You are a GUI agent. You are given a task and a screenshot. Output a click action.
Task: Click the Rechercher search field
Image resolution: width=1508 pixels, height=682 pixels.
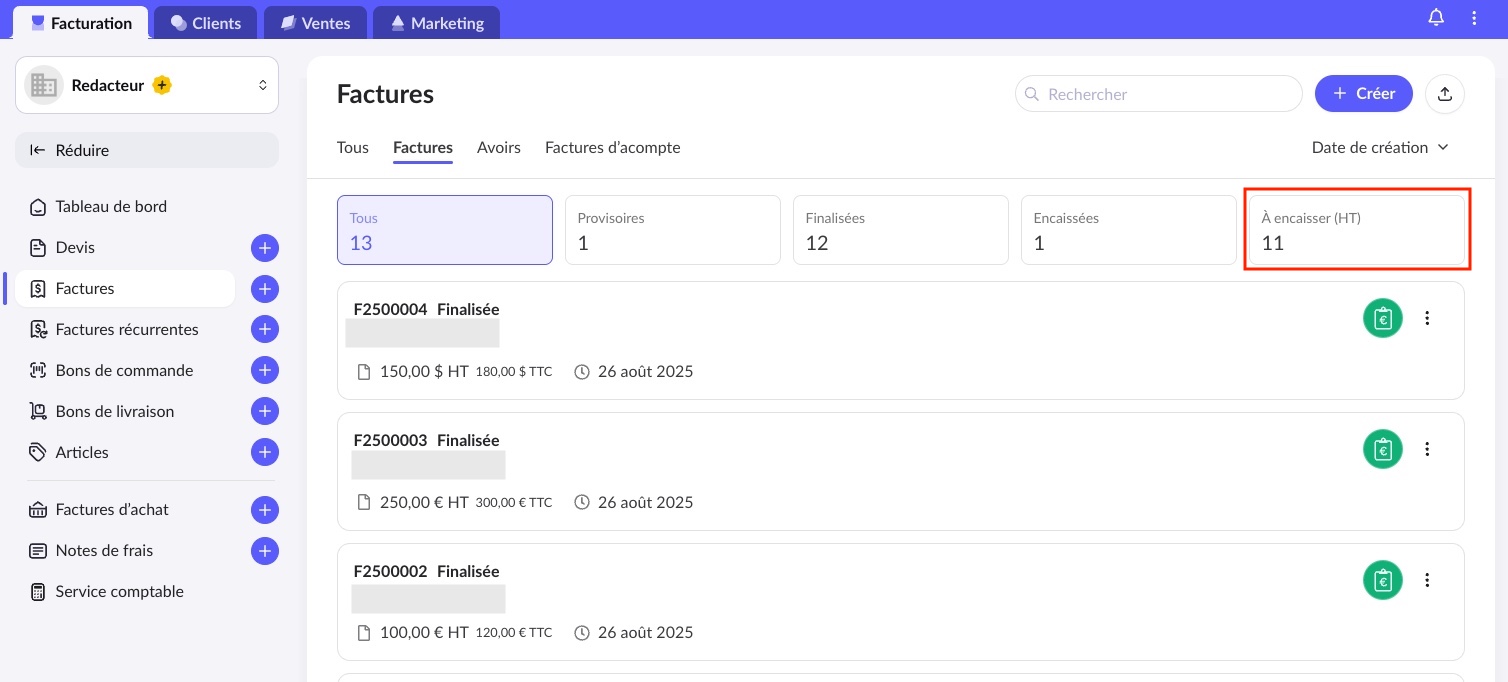pyautogui.click(x=1159, y=94)
